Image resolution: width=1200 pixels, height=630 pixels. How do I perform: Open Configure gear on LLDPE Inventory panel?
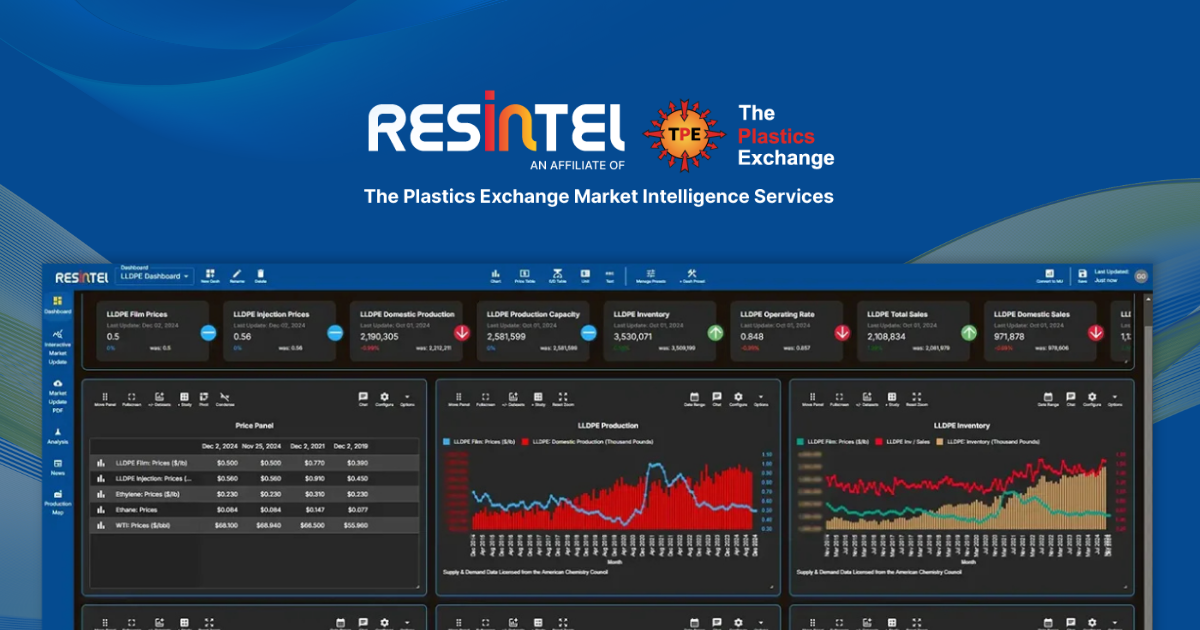pyautogui.click(x=1091, y=399)
